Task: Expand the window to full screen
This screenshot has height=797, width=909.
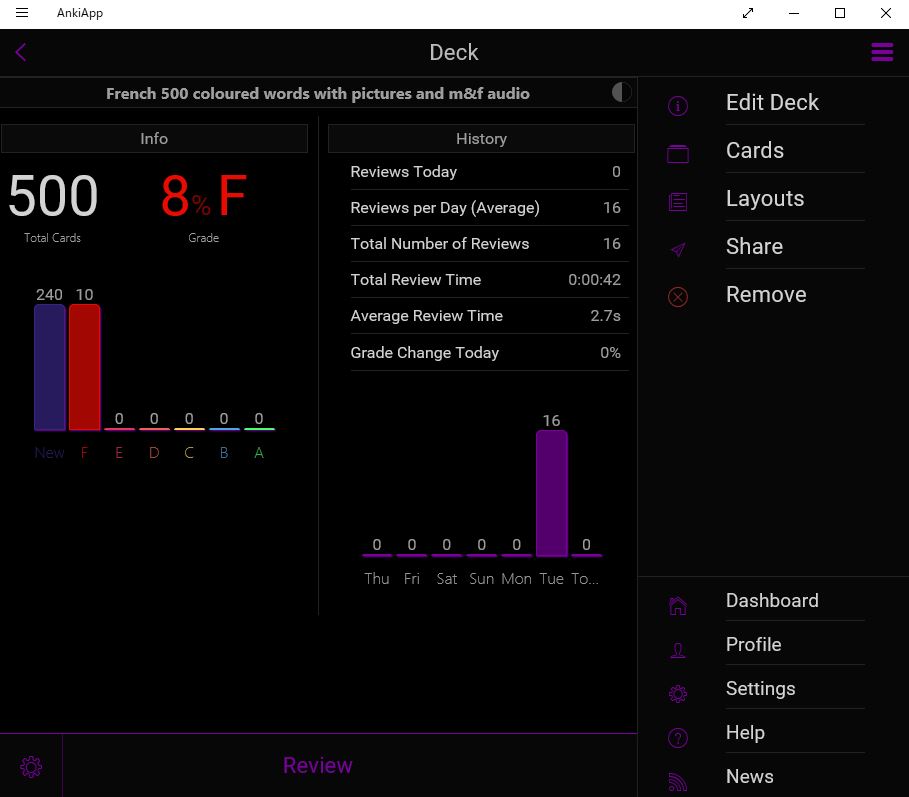Action: (748, 13)
